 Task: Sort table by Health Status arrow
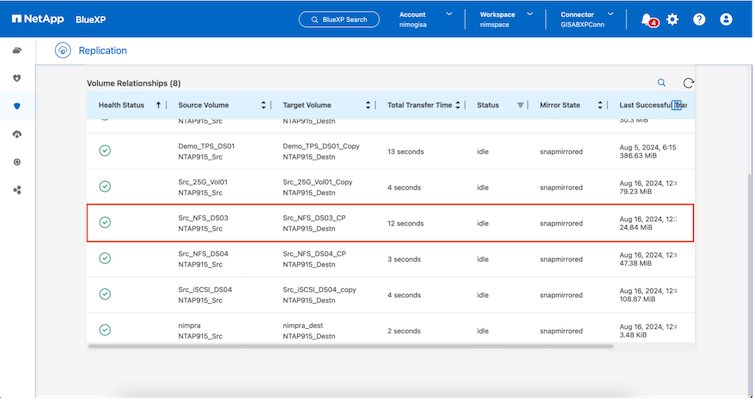click(159, 105)
